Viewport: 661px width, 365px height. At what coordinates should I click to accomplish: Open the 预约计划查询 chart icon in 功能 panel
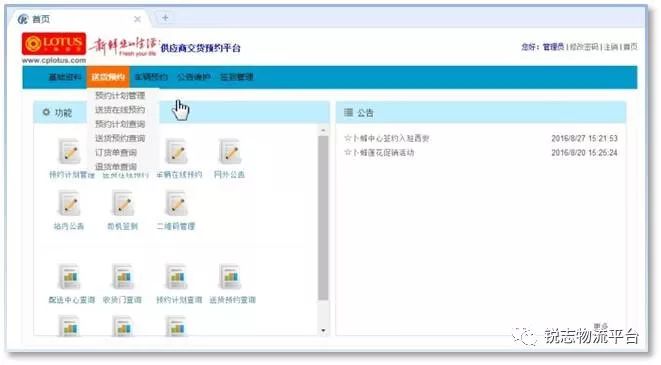pyautogui.click(x=177, y=276)
